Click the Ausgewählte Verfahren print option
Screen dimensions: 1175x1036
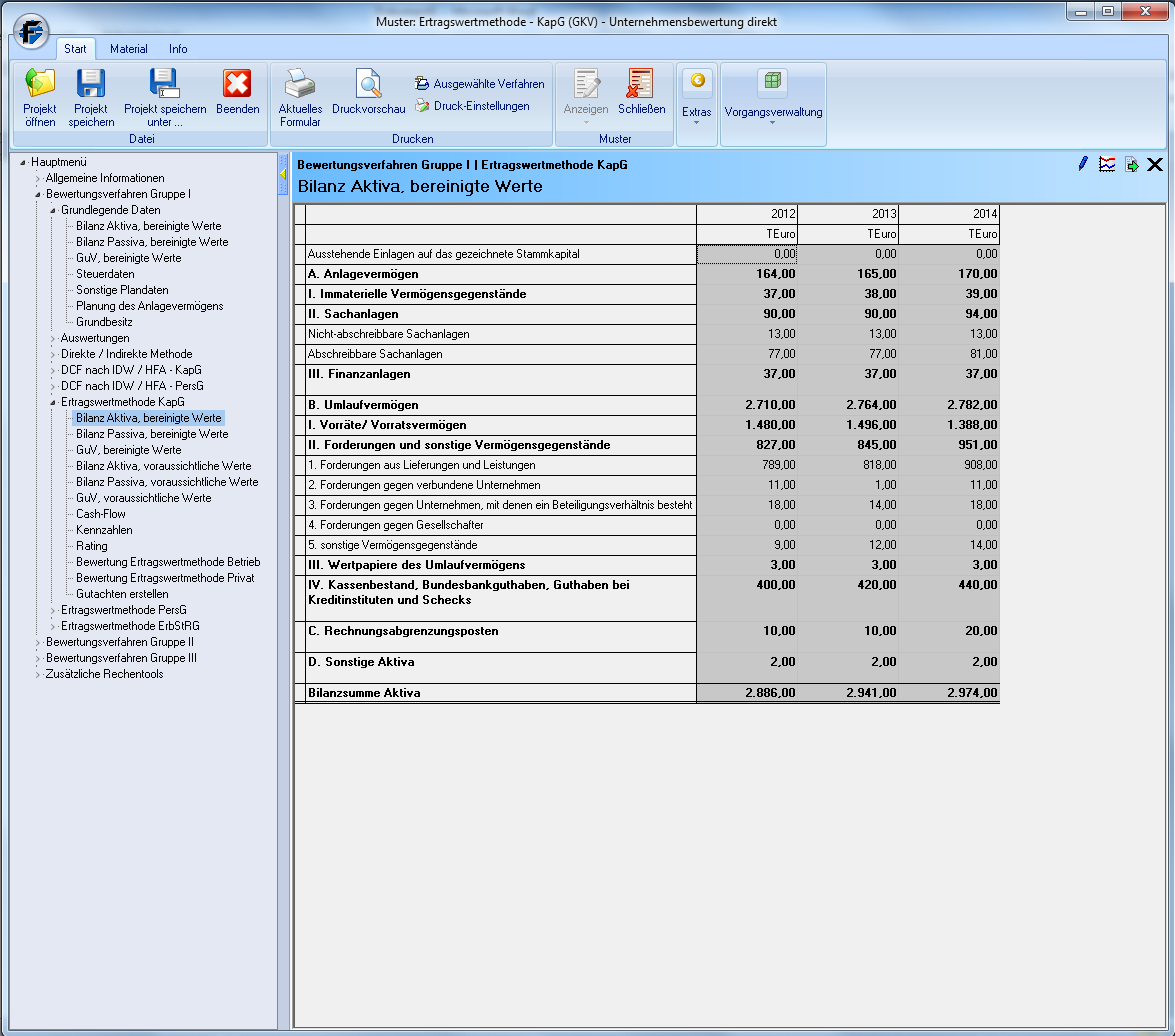click(480, 84)
